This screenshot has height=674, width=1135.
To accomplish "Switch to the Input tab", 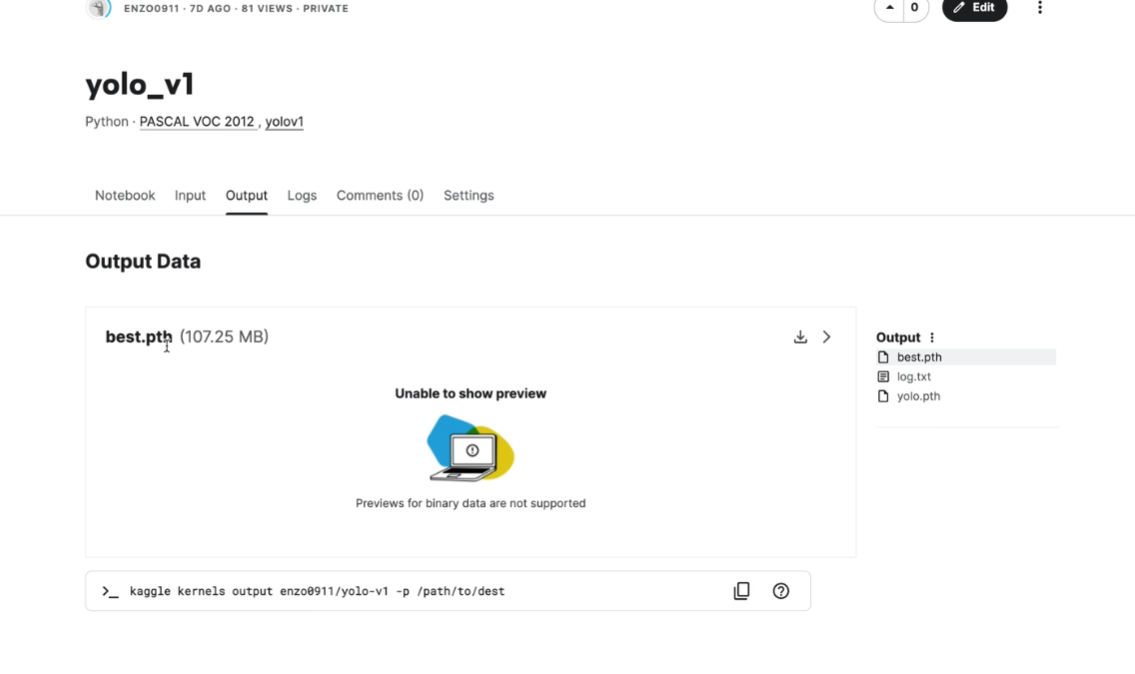I will pyautogui.click(x=190, y=195).
